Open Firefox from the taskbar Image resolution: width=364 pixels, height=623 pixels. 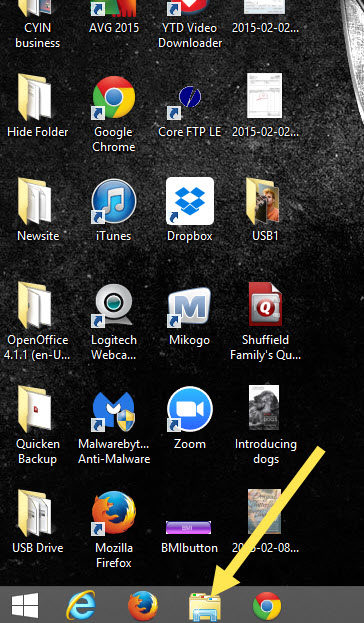143,606
